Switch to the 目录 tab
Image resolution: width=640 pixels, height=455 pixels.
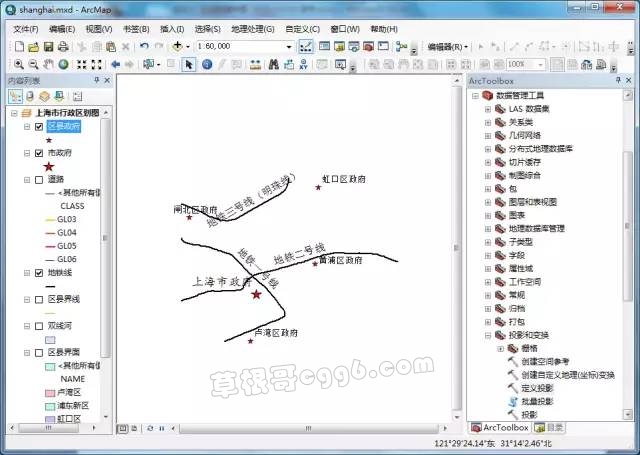(549, 428)
